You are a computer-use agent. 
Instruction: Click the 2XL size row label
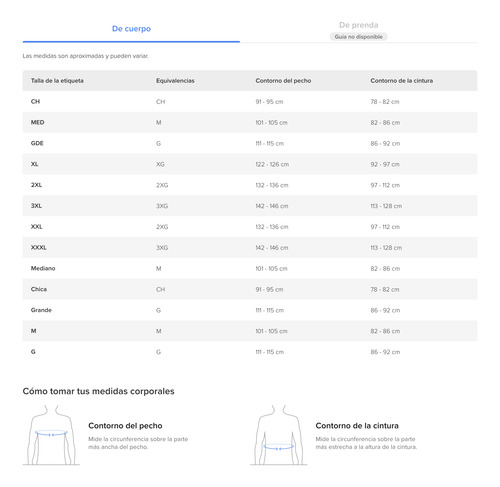pyautogui.click(x=36, y=185)
